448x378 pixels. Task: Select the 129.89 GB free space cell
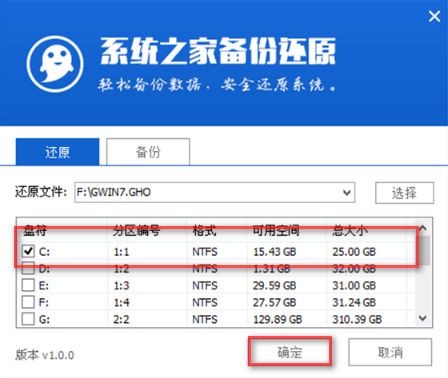click(x=278, y=320)
